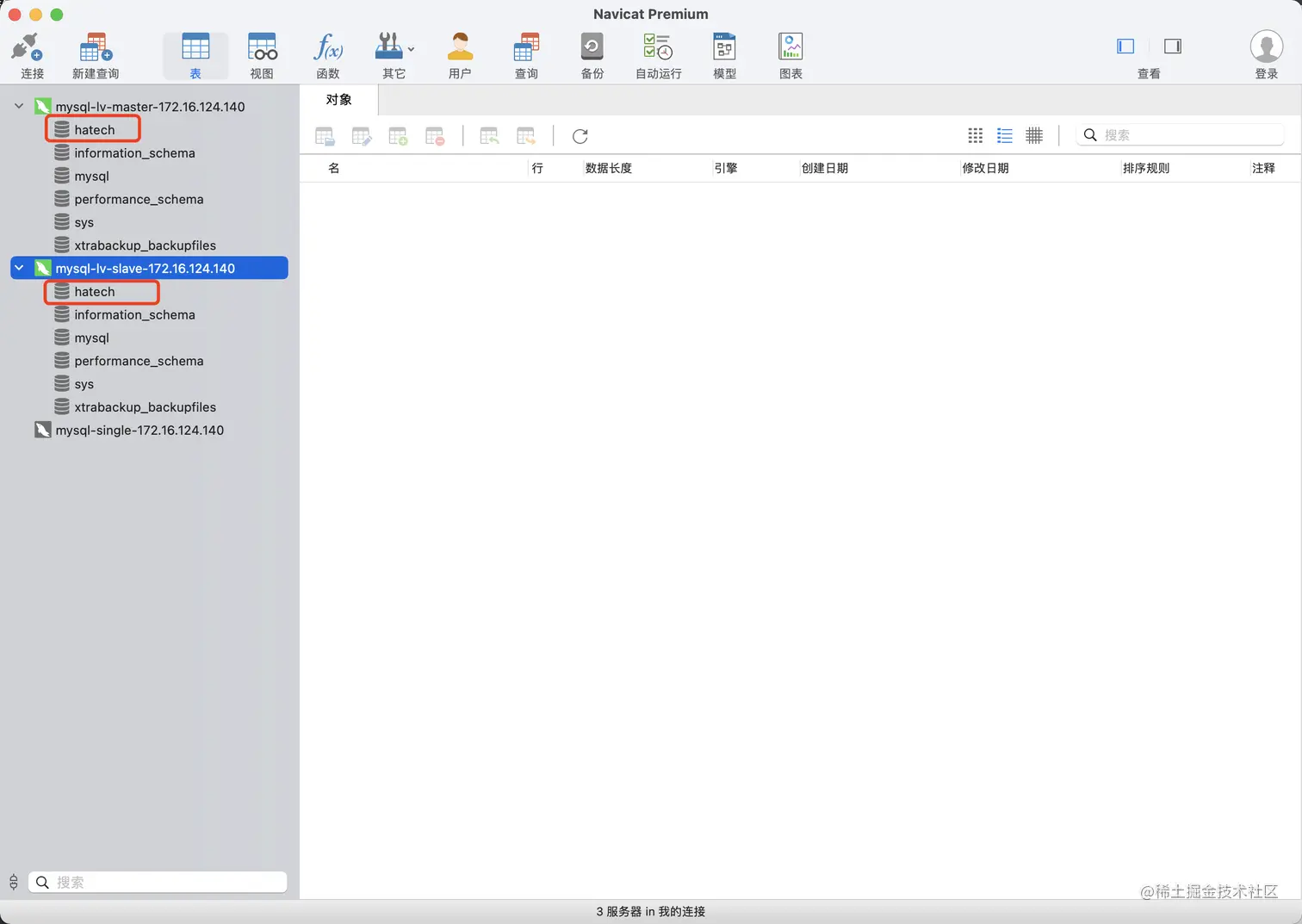This screenshot has width=1302, height=924.
Task: Click the new table icon
Action: [398, 136]
